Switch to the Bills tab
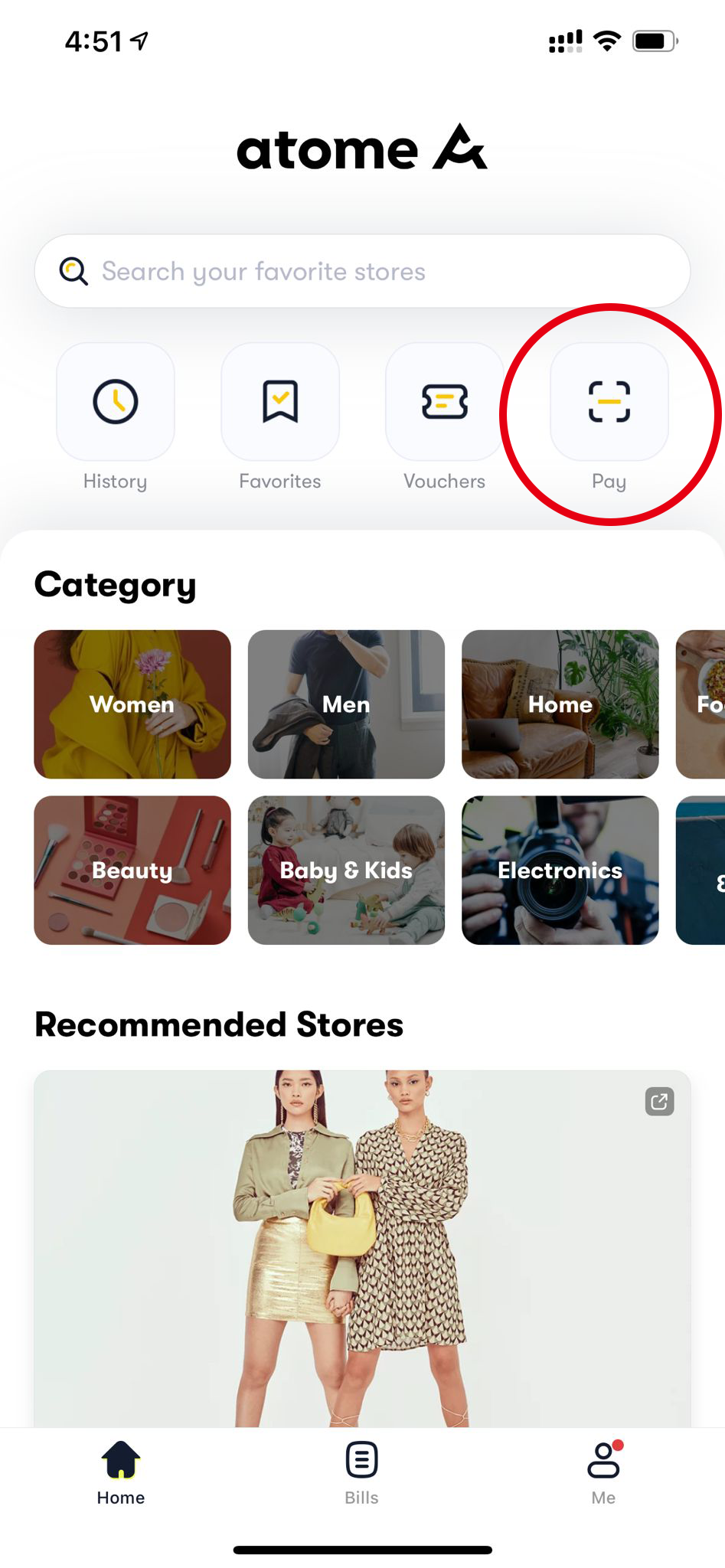Viewport: 725px width, 1568px height. click(362, 1473)
